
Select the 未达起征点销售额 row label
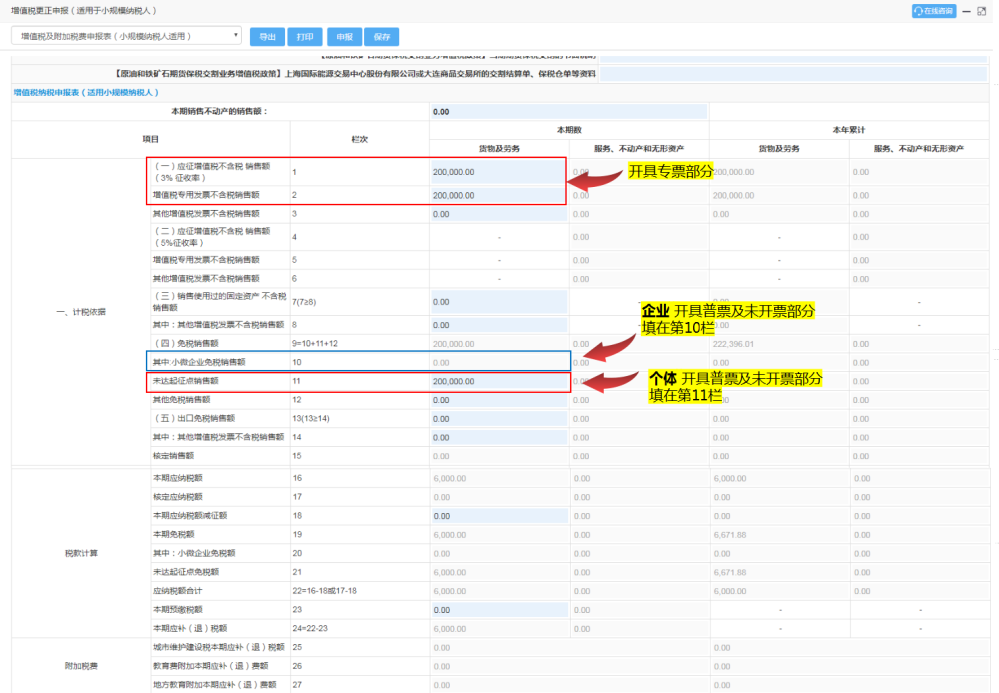tap(185, 381)
